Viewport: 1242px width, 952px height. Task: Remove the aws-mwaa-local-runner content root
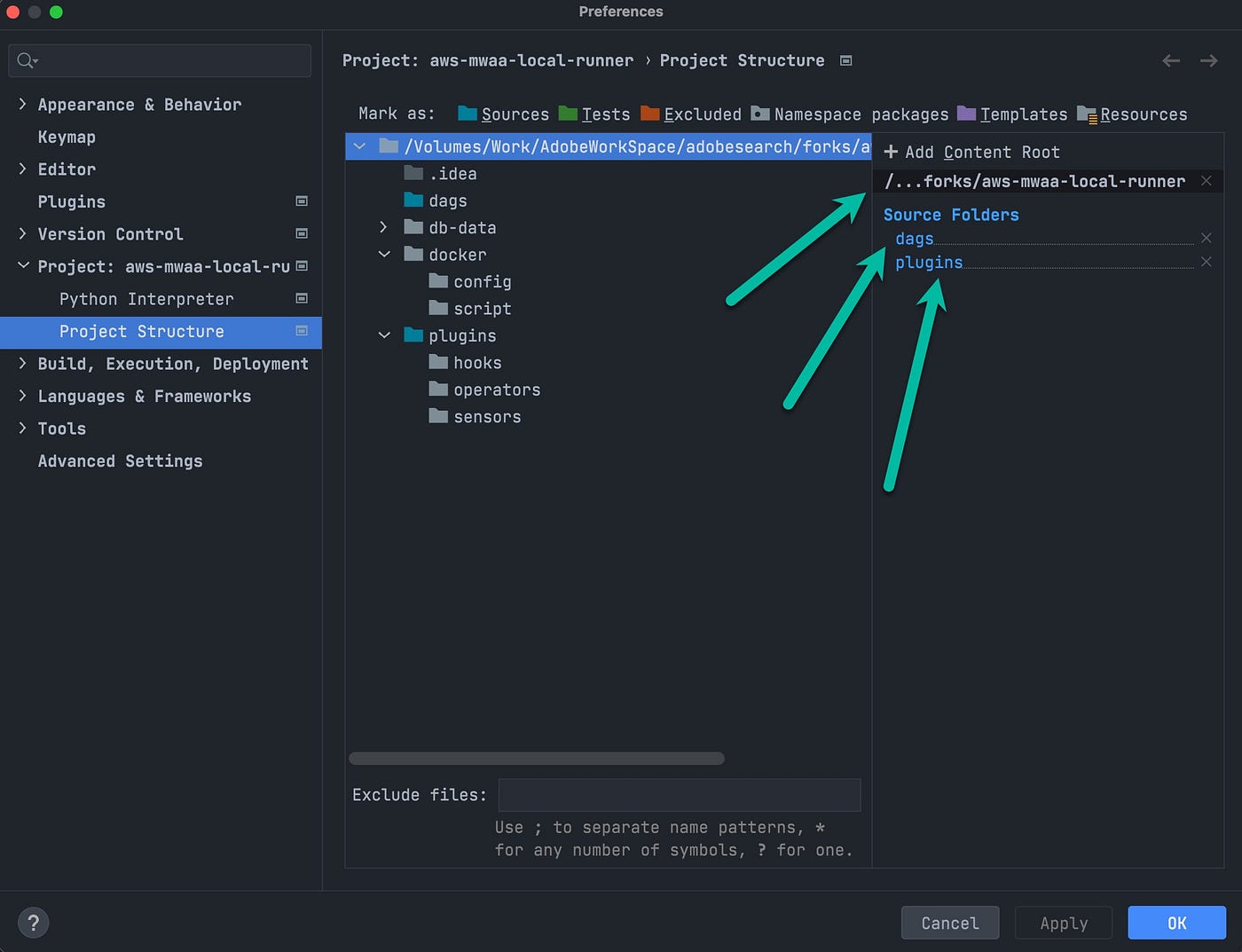[1207, 181]
